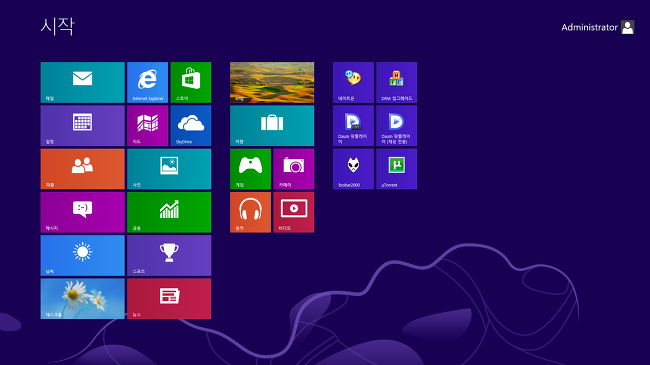Open the Games tile with controller icon
Viewport: 650px width, 365px height.
pos(250,169)
